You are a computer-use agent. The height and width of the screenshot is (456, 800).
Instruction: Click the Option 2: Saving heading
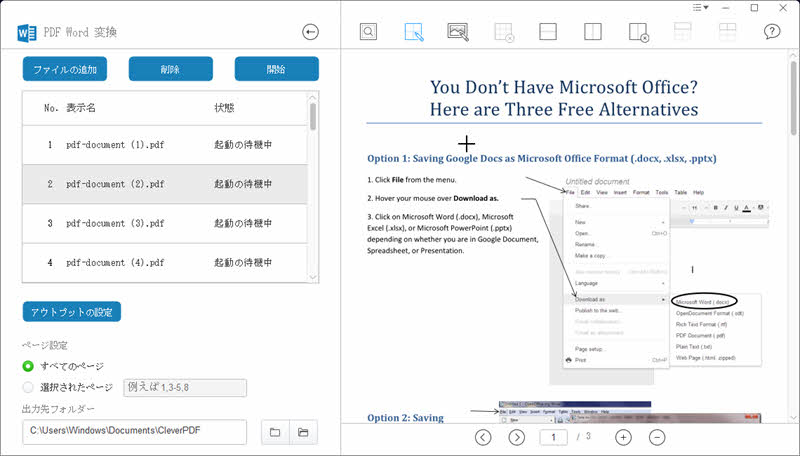pos(406,418)
